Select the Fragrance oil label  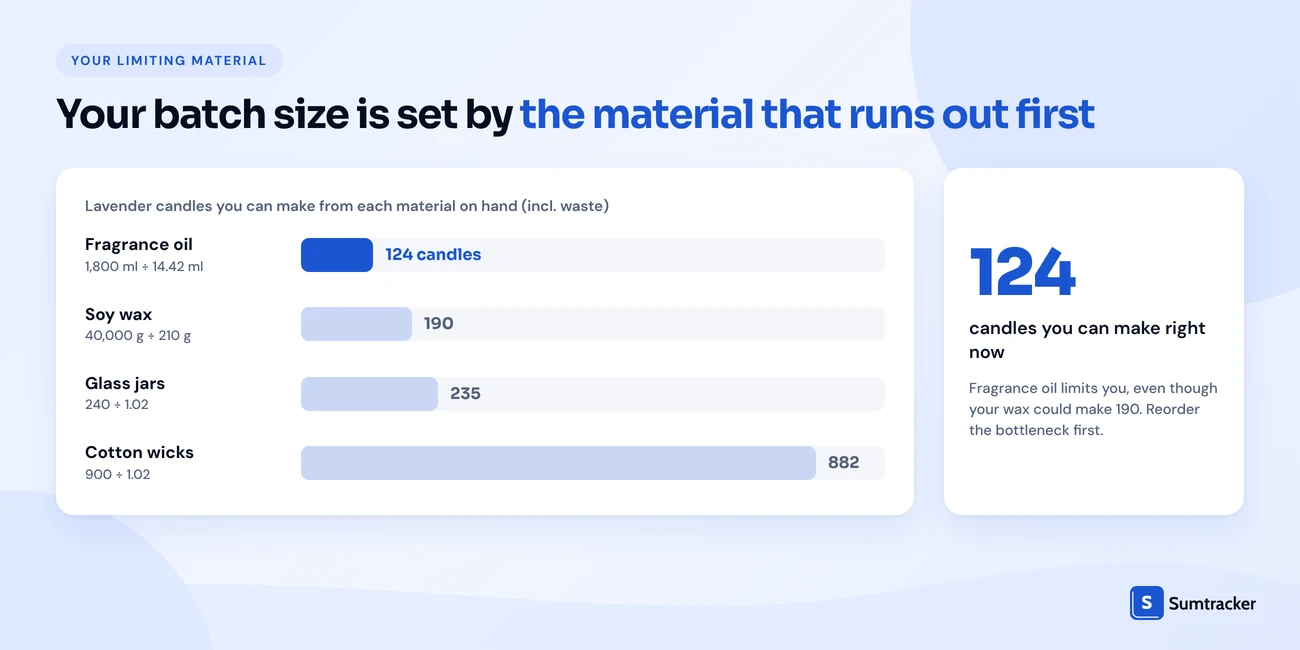(x=139, y=244)
